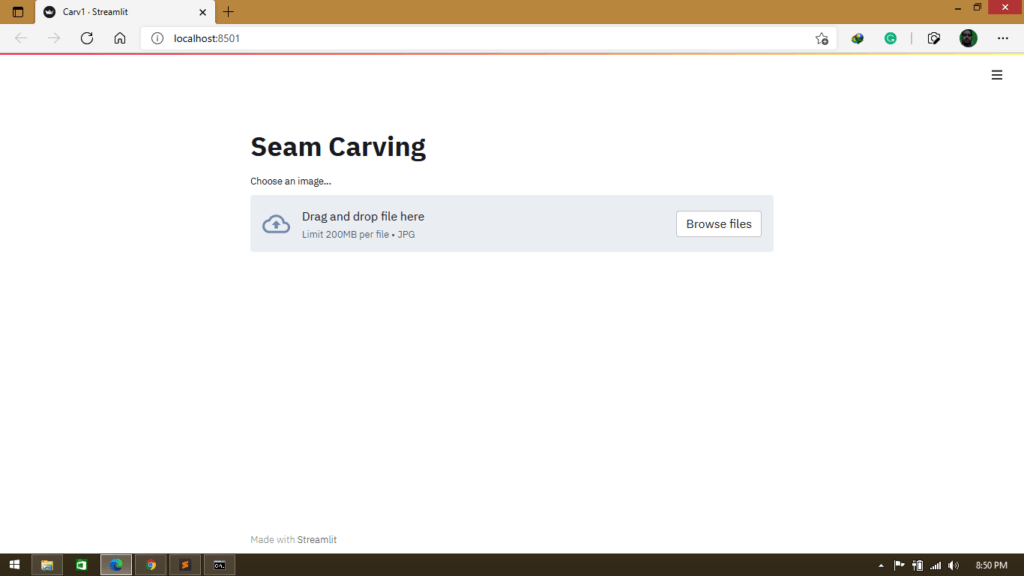This screenshot has width=1024, height=576.
Task: Show hidden system tray icons
Action: click(x=880, y=565)
